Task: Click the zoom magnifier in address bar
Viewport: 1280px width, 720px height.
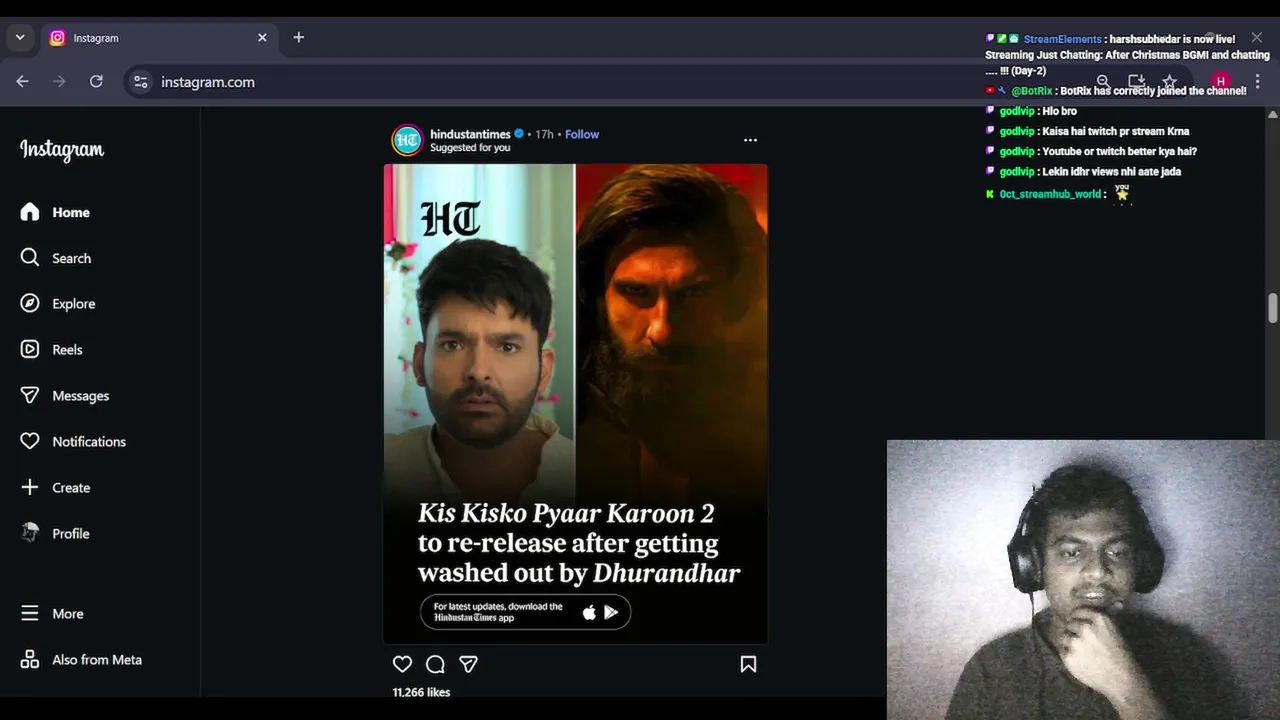Action: [x=1103, y=82]
